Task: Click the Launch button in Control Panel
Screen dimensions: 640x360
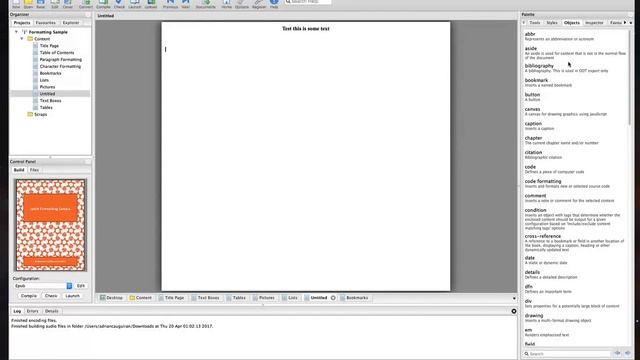Action: click(x=72, y=296)
